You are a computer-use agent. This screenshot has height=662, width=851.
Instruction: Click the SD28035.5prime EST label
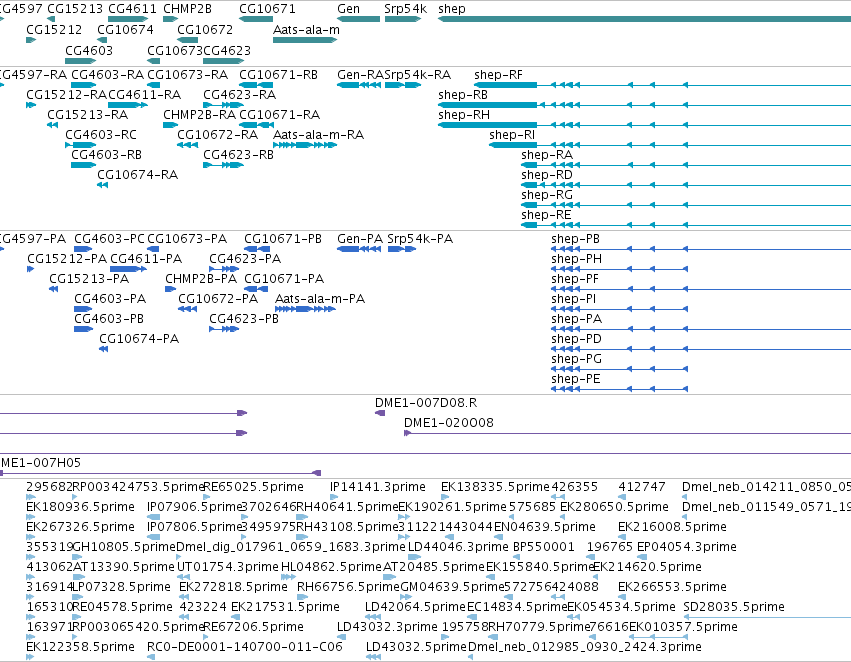click(x=734, y=607)
